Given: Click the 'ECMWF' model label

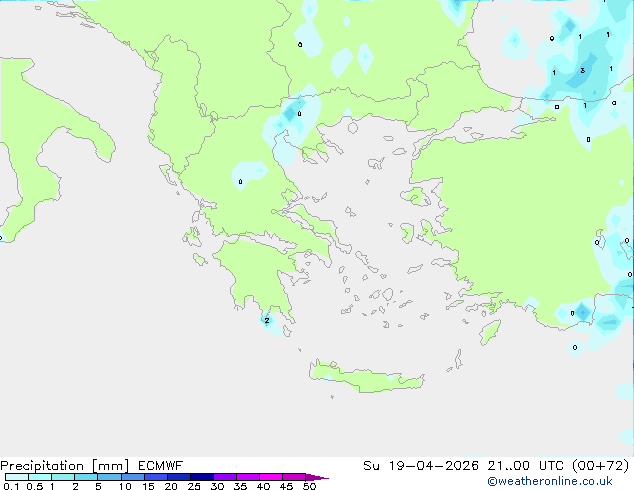Looking at the screenshot, I should [161, 466].
